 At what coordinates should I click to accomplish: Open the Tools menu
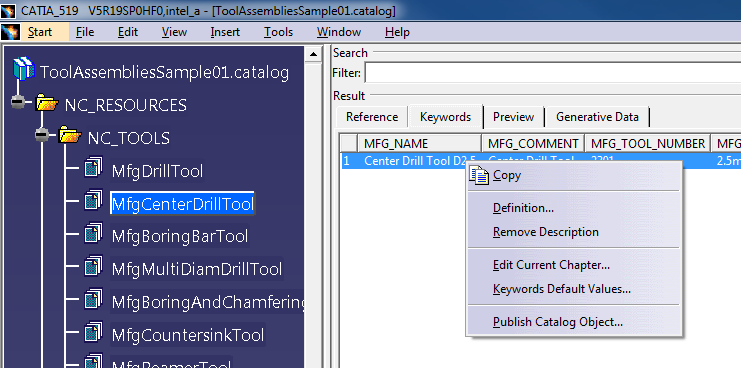tap(278, 32)
